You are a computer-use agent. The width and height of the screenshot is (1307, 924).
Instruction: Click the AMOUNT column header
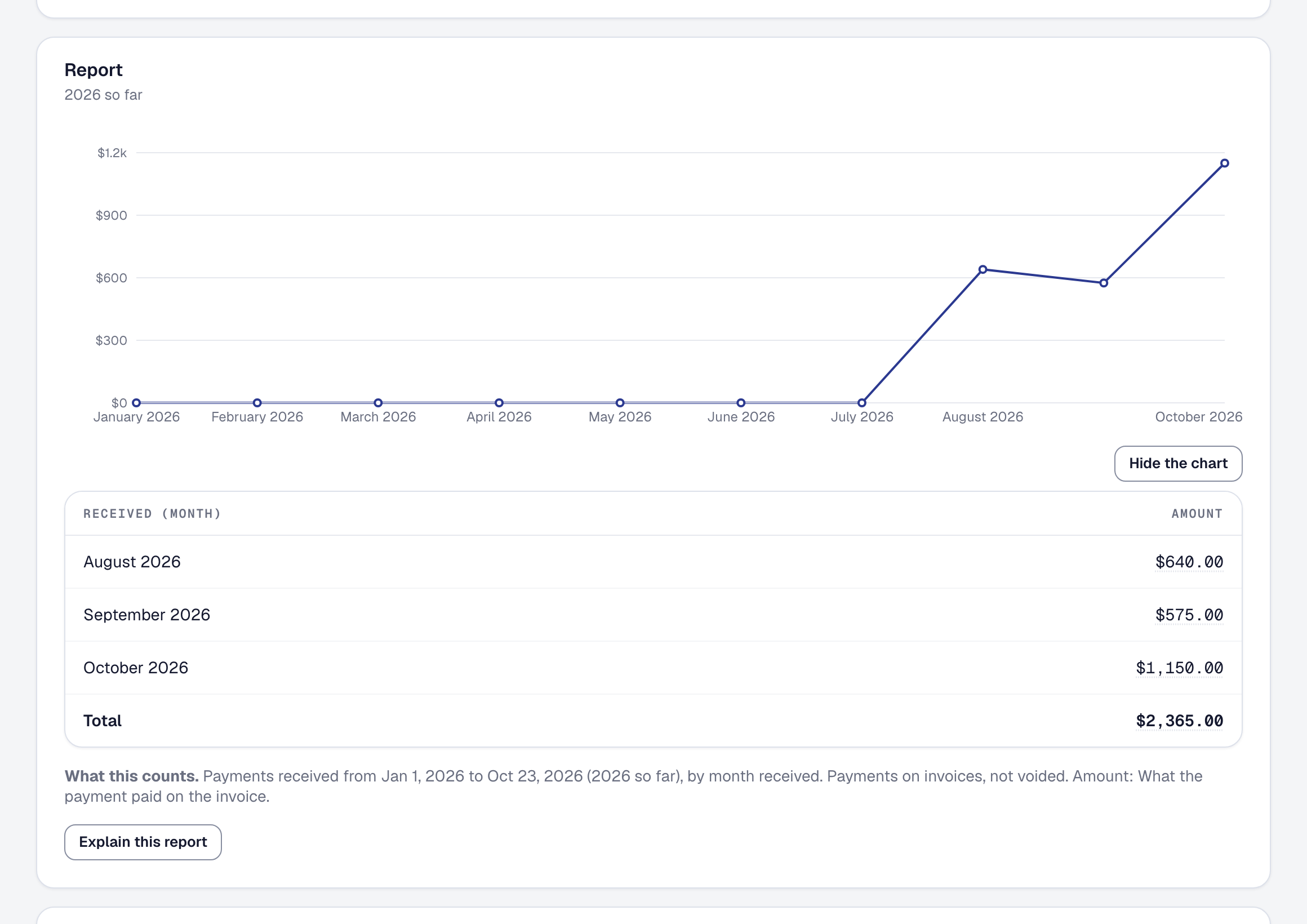point(1197,513)
